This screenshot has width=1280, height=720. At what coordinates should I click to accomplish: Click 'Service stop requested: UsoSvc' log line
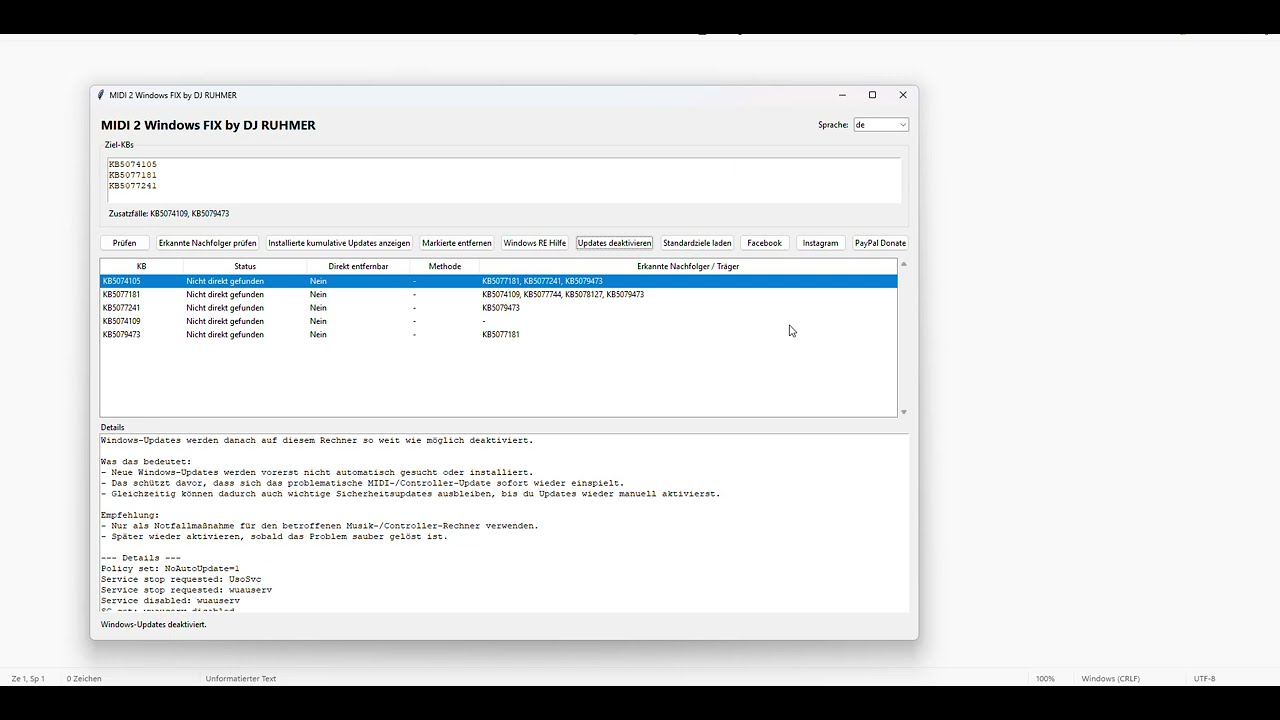181,579
